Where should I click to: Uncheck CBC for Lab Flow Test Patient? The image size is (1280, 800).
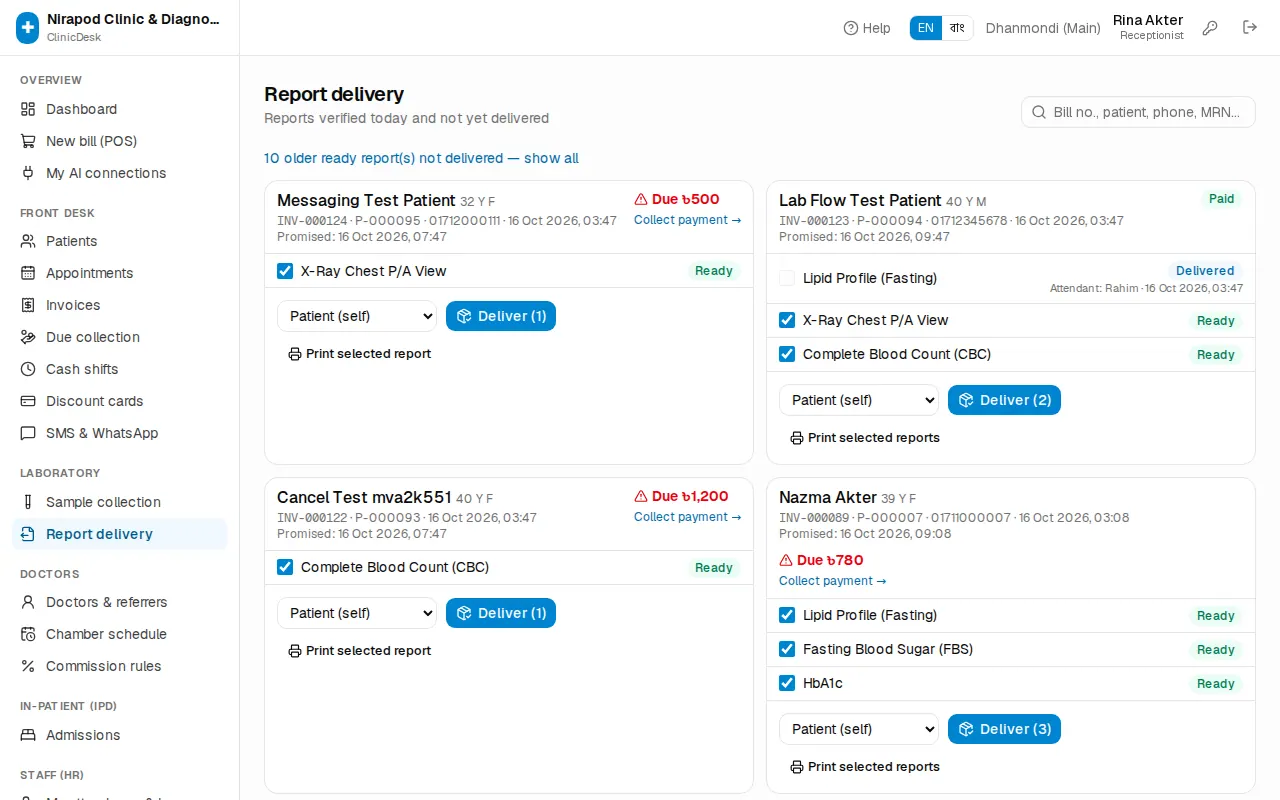(x=787, y=354)
